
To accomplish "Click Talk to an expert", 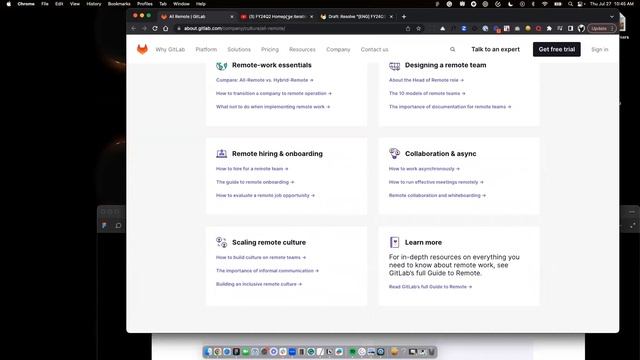I will pyautogui.click(x=496, y=49).
